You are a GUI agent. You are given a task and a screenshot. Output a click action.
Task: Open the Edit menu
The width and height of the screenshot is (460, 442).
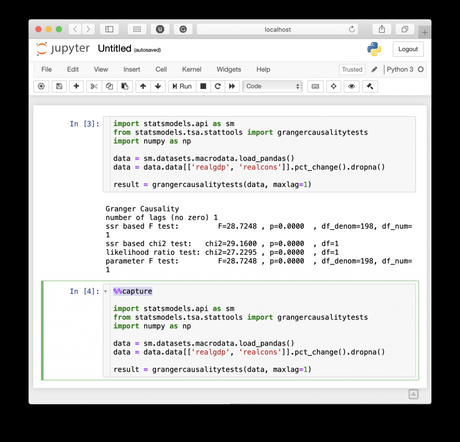[73, 69]
